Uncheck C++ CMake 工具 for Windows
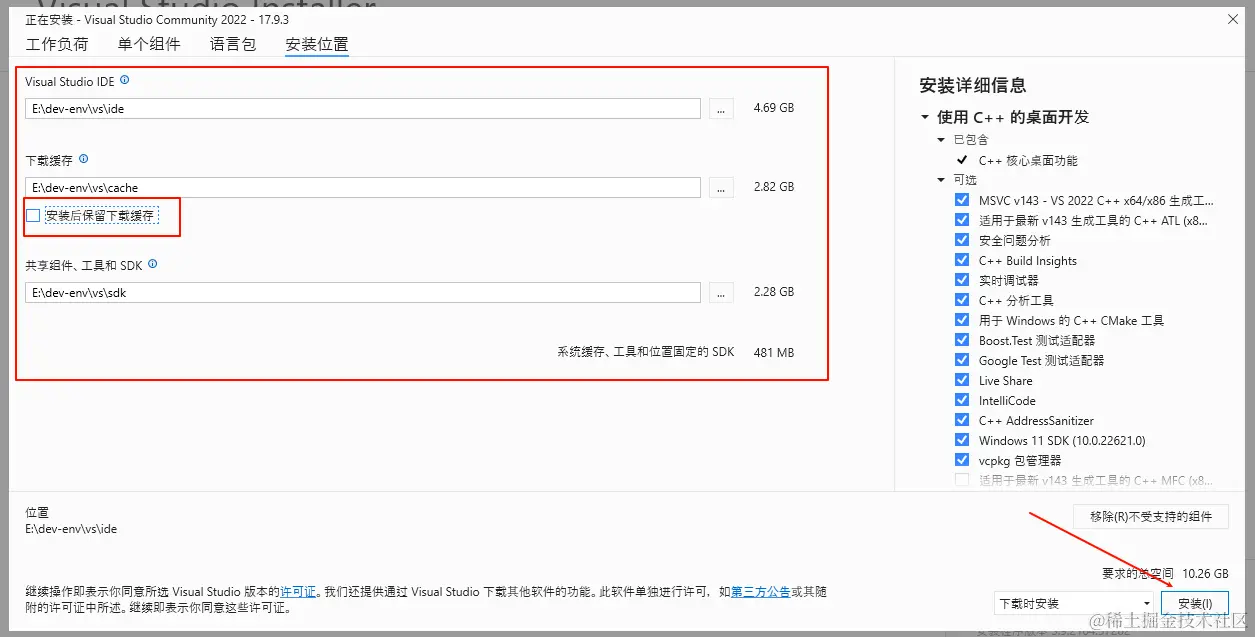Viewport: 1255px width, 637px height. pos(962,320)
